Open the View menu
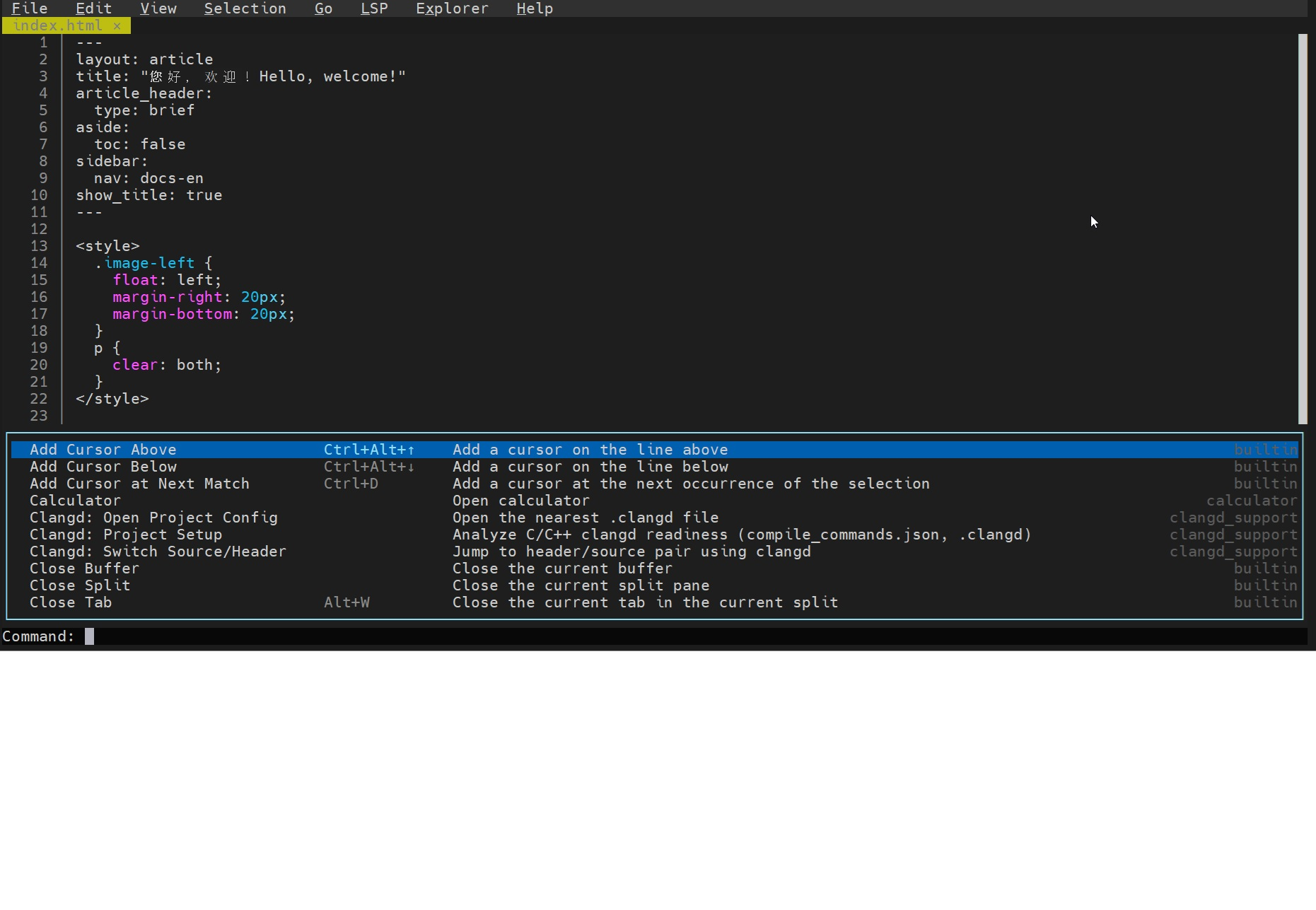 point(158,8)
